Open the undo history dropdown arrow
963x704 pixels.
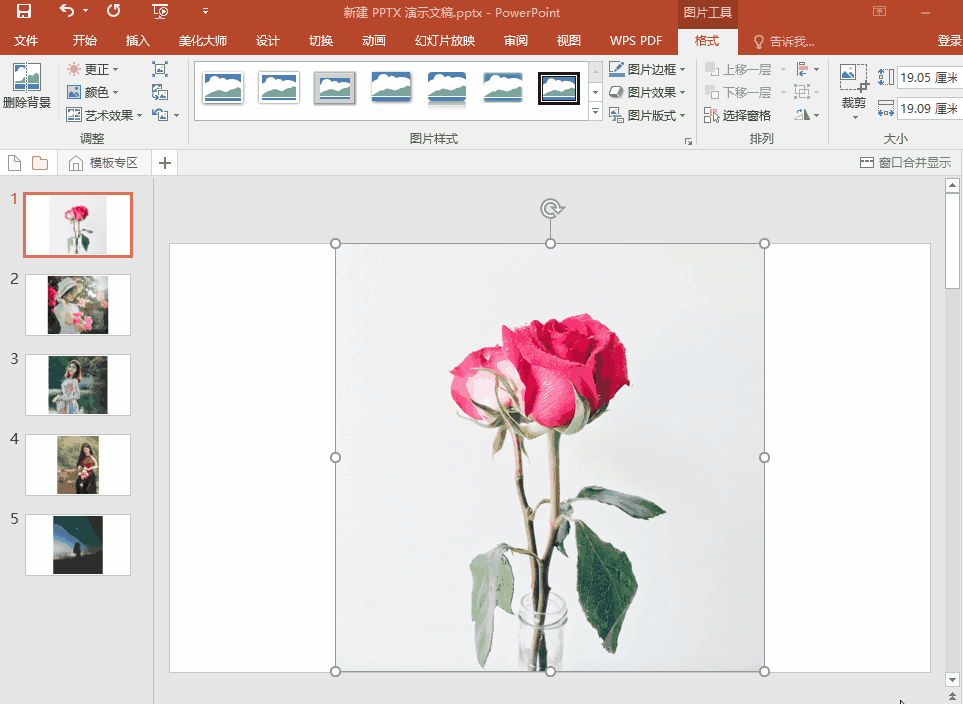tap(85, 11)
